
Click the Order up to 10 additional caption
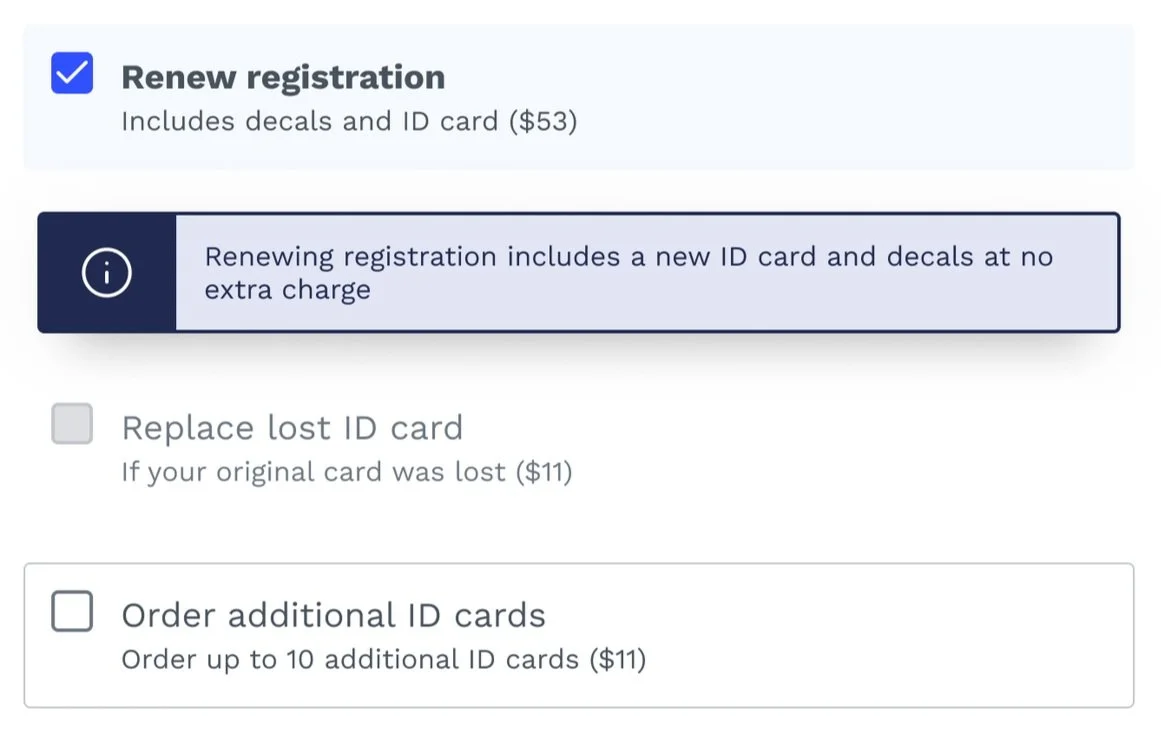(x=385, y=658)
